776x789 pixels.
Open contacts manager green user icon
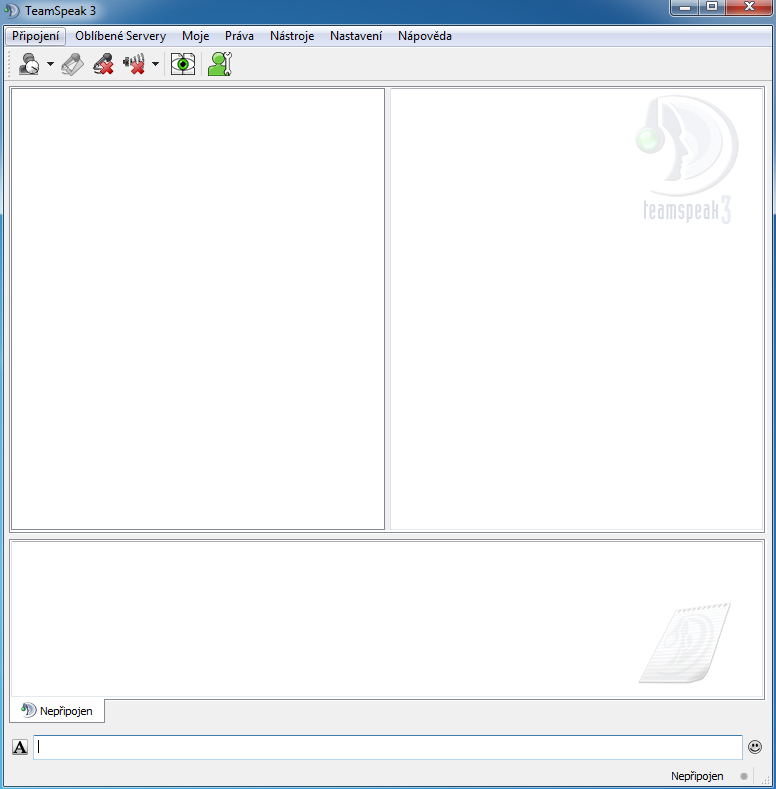(x=219, y=65)
